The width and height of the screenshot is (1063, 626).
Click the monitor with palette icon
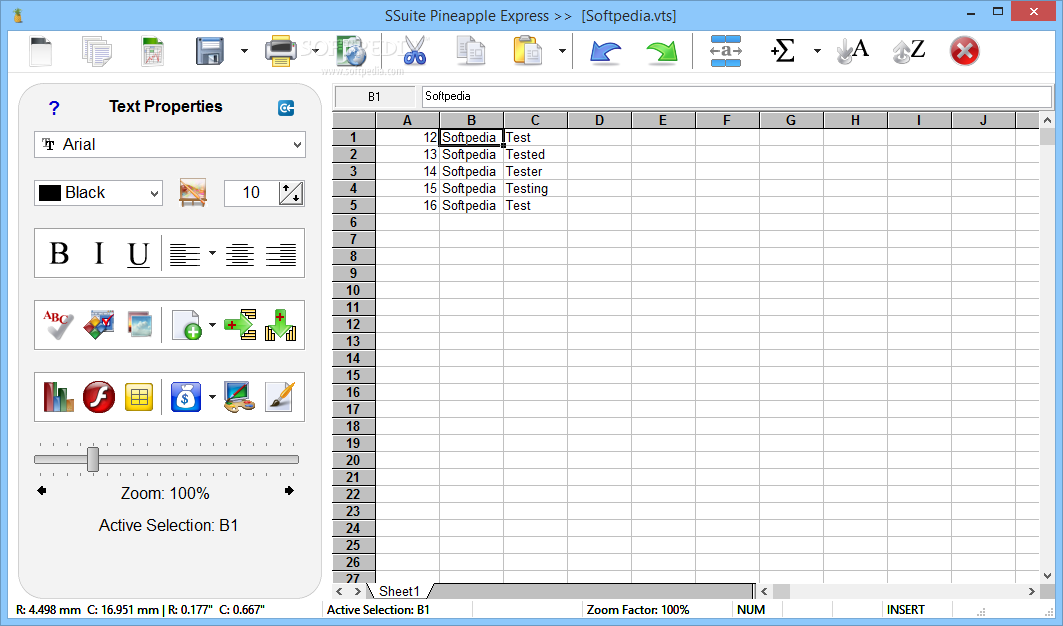pyautogui.click(x=240, y=397)
